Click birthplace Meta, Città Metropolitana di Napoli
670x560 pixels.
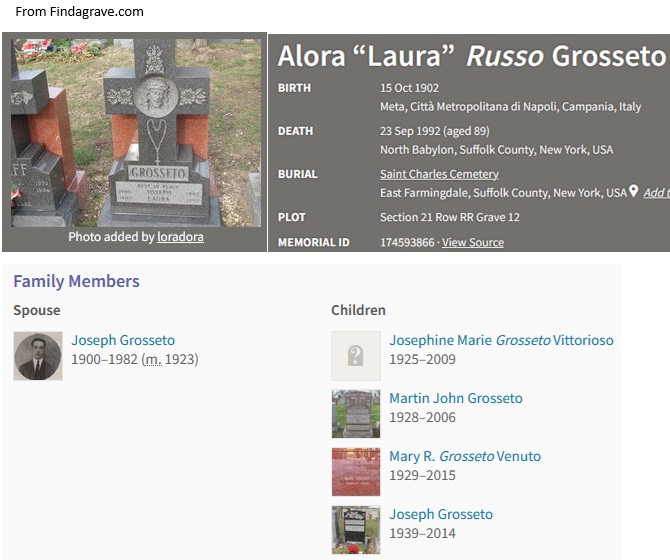pyautogui.click(x=511, y=106)
